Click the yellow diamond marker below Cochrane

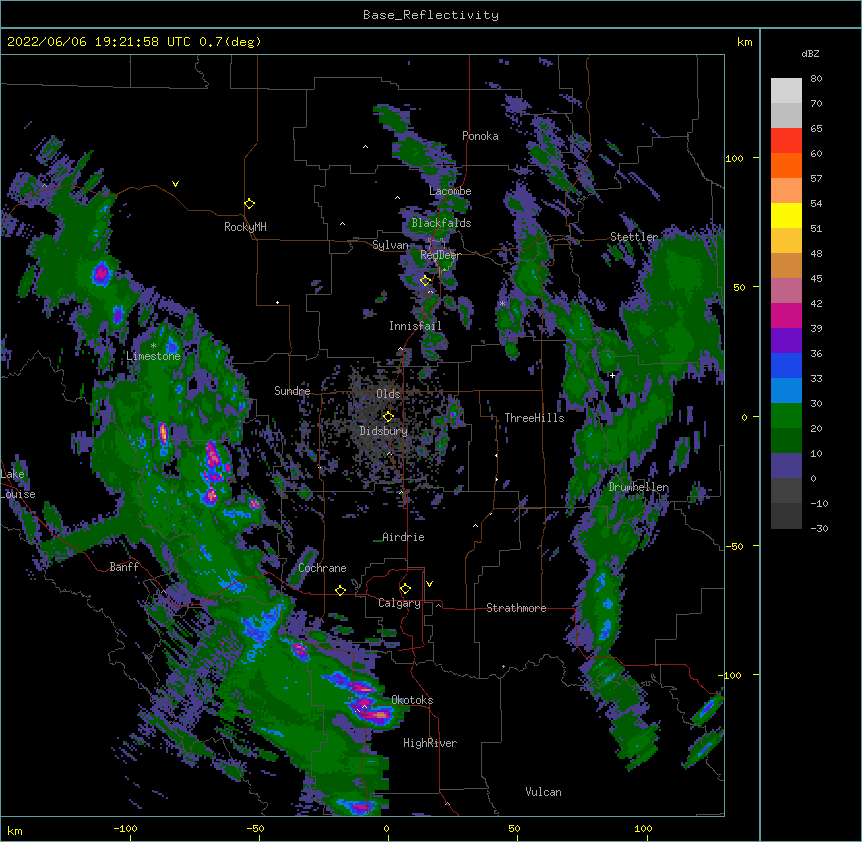[340, 590]
